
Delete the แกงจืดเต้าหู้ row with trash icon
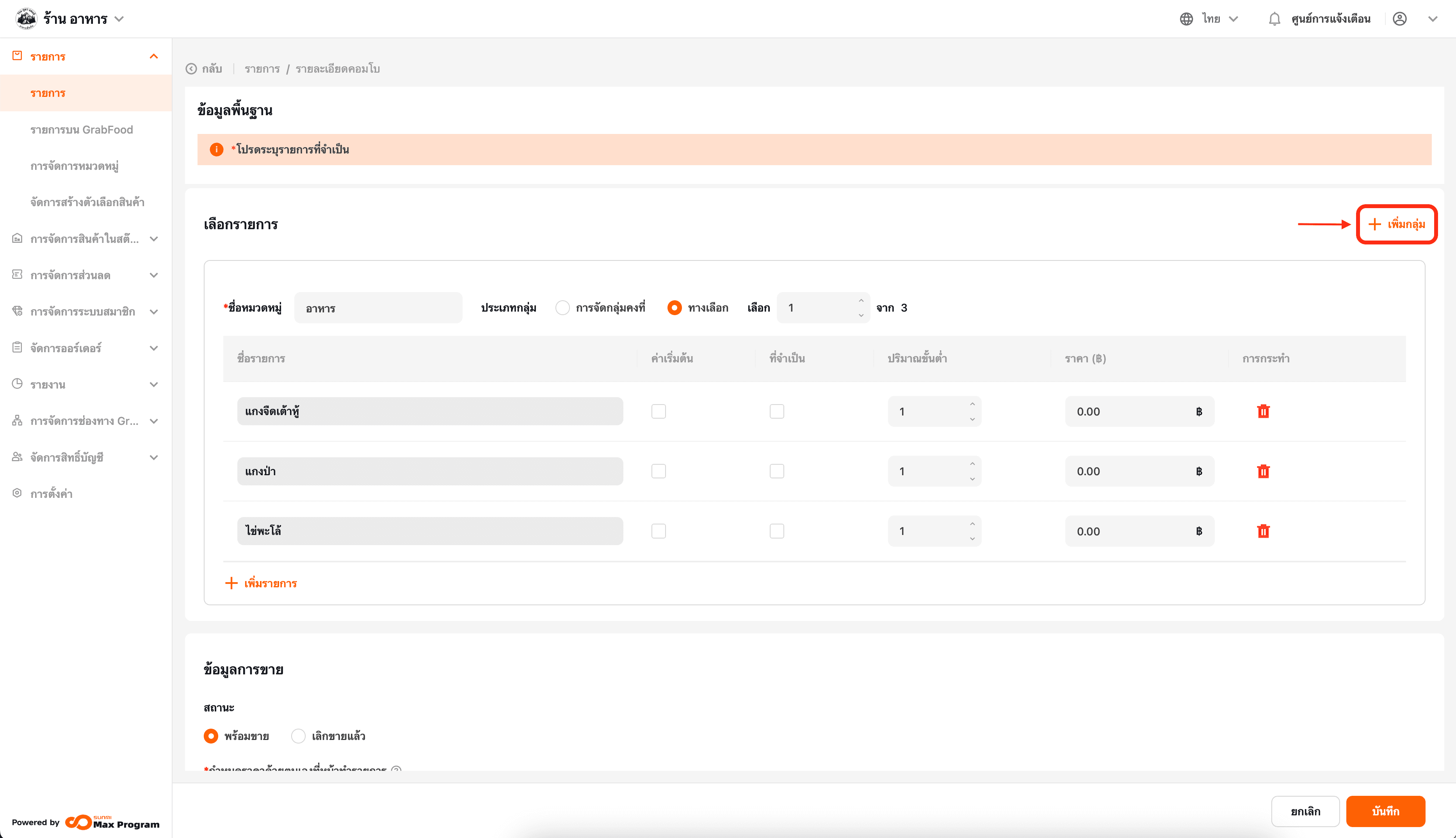[1263, 412]
